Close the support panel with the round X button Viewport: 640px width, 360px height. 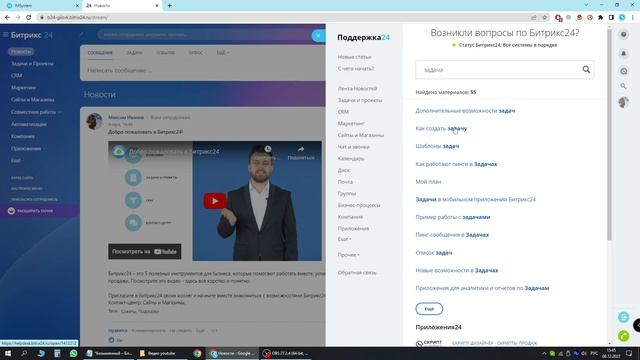point(319,36)
